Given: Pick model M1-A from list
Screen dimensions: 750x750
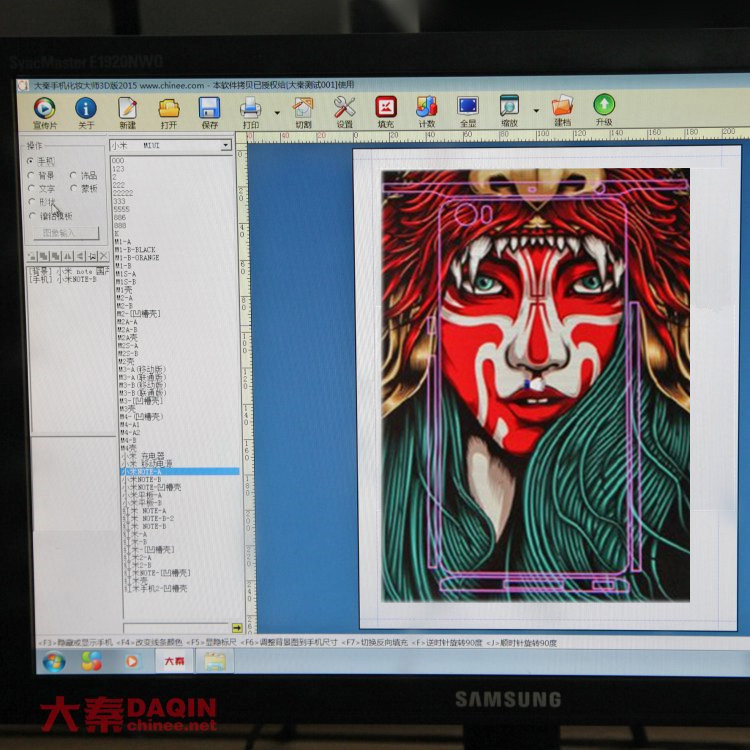Looking at the screenshot, I should [x=123, y=242].
